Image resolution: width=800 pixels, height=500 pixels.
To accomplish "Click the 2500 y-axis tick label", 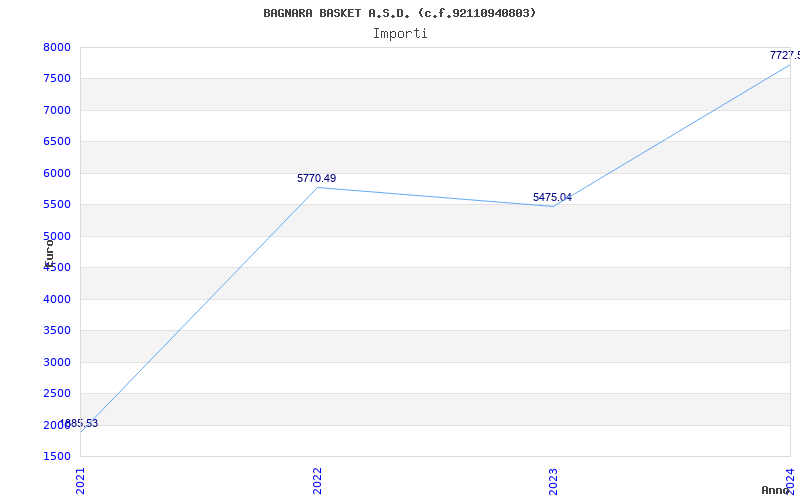I will coord(57,393).
